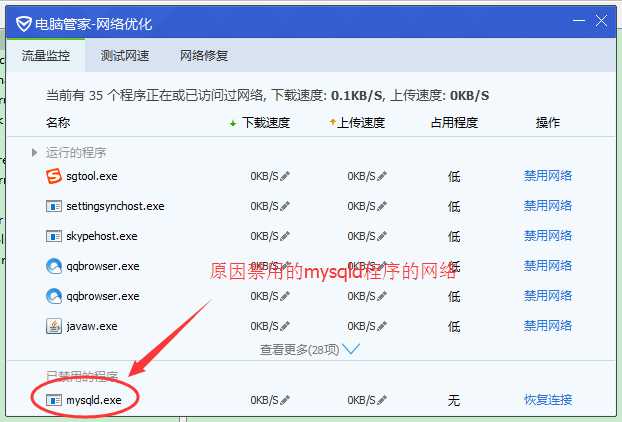
Task: Open the 网络修复 tab
Action: [204, 56]
